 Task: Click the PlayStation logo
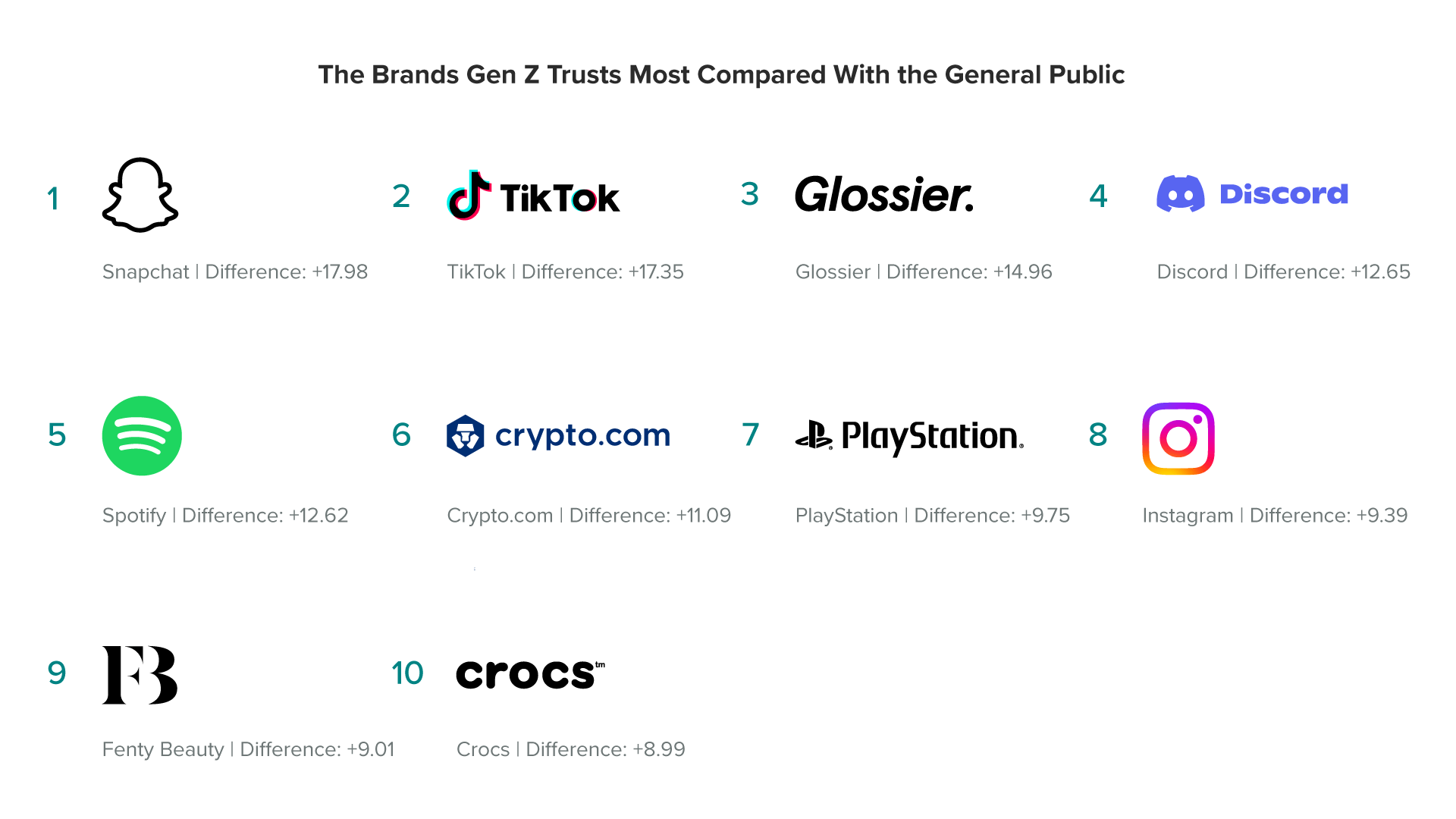tap(909, 436)
